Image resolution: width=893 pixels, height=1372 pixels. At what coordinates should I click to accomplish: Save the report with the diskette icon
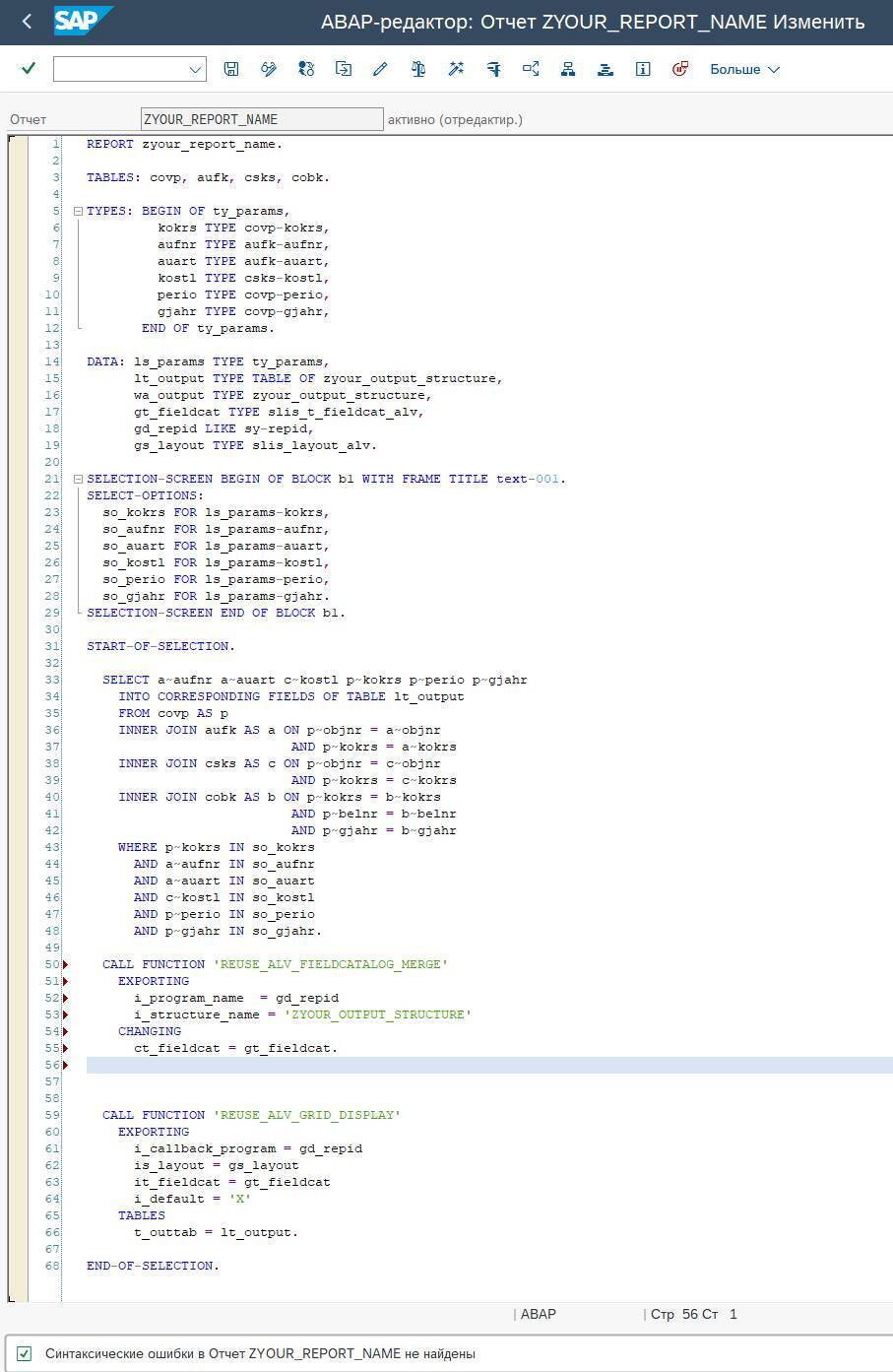tap(231, 69)
